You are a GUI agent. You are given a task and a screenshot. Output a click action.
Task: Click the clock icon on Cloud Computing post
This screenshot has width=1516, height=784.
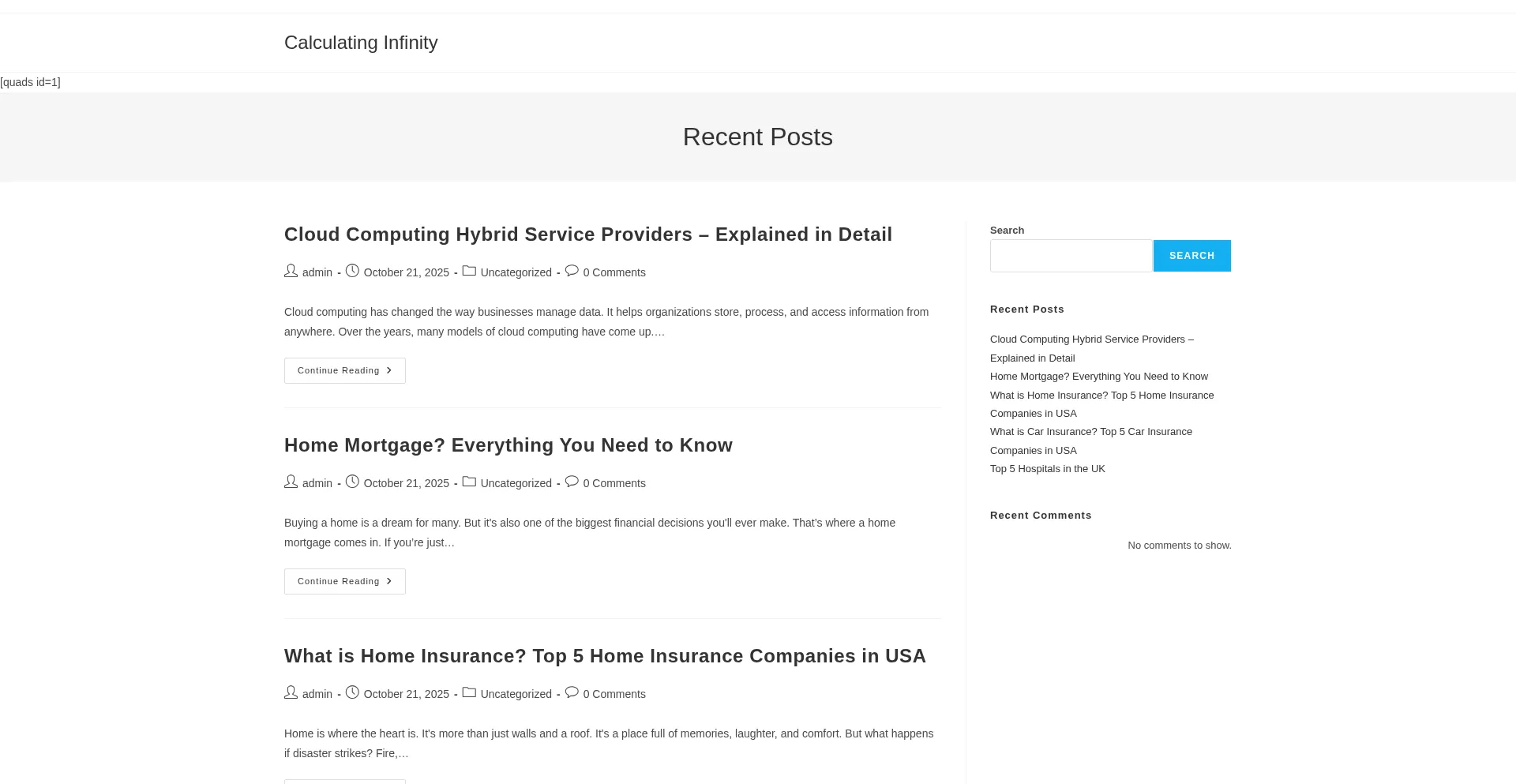pos(352,271)
